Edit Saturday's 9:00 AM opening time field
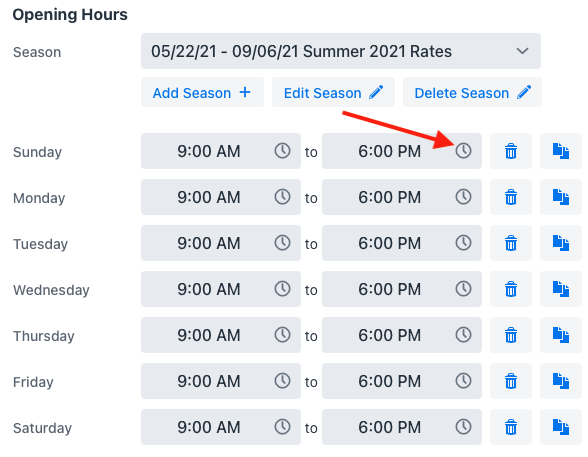The image size is (588, 457). pos(220,427)
